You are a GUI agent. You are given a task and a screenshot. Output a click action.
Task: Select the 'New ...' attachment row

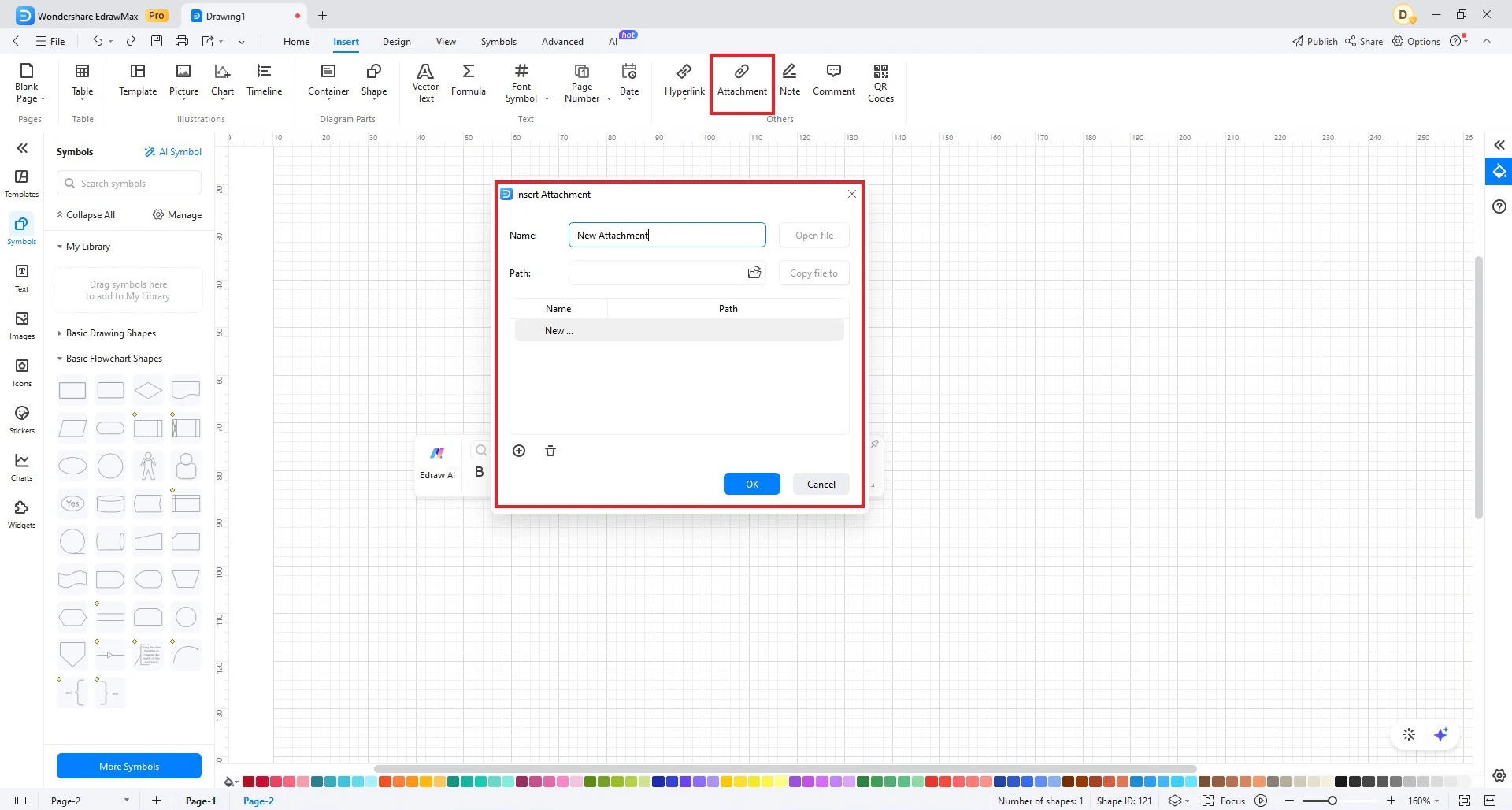coord(679,331)
